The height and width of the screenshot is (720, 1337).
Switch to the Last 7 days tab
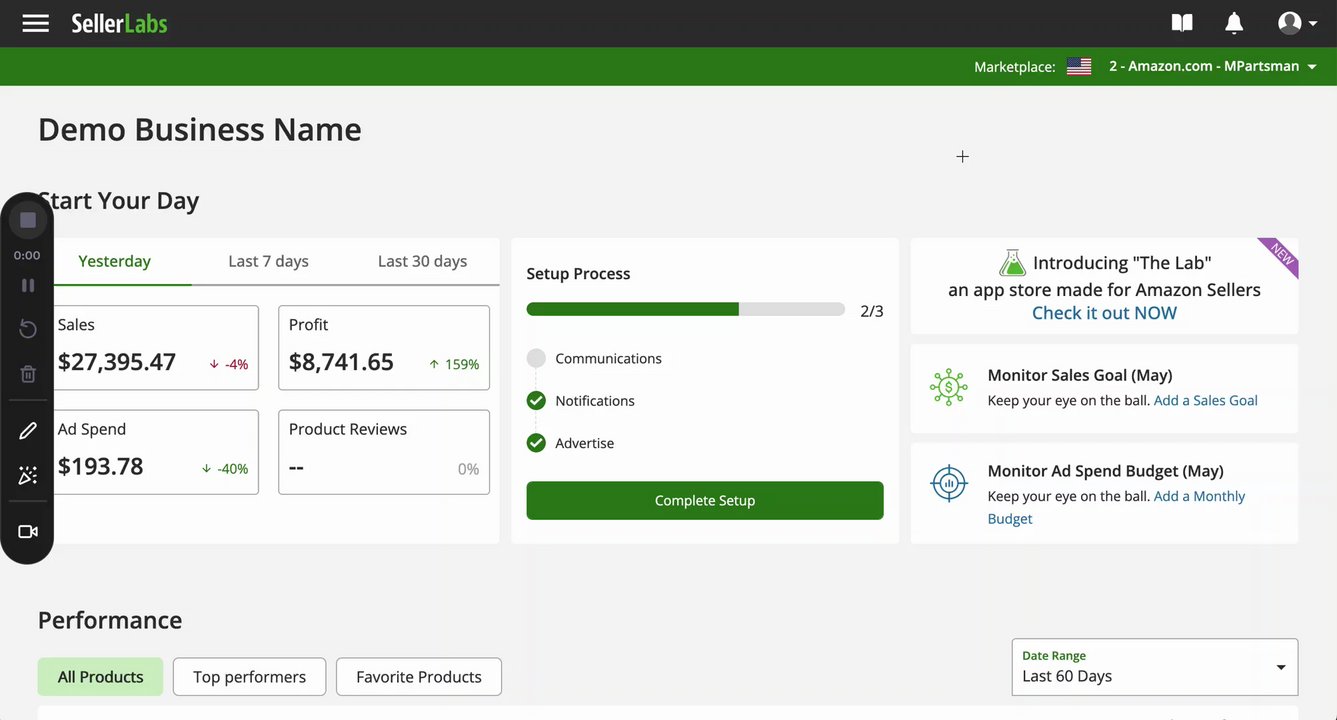pos(268,261)
